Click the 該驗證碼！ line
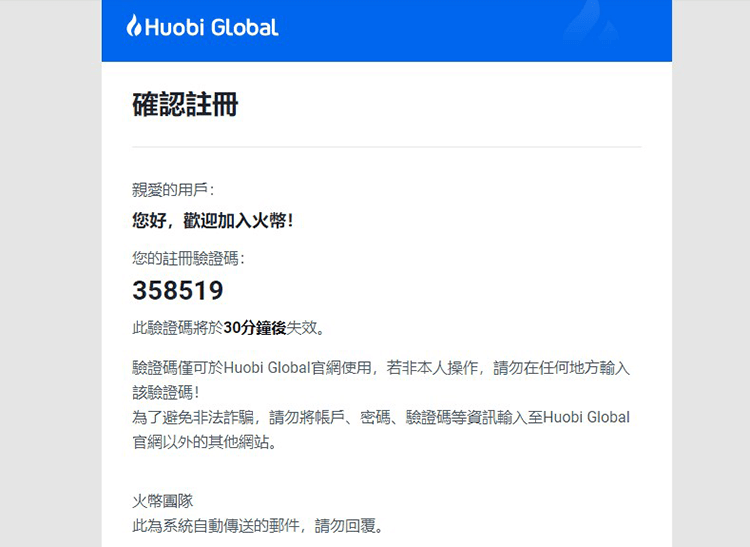Screen dimensions: 750x547 [165, 393]
